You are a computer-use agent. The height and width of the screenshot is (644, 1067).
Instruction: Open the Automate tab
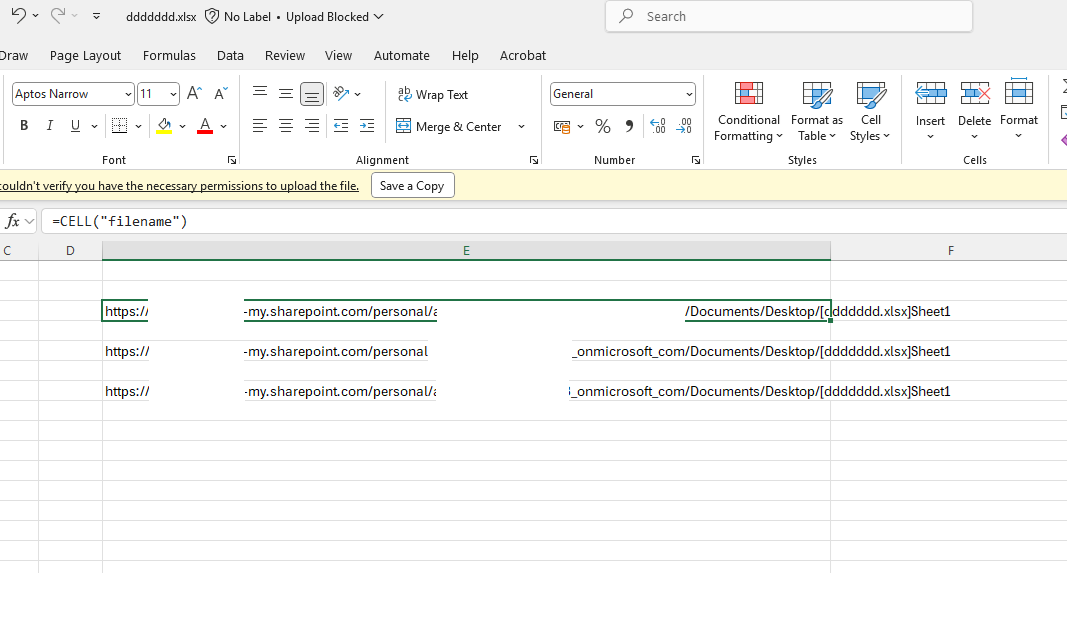click(x=401, y=55)
